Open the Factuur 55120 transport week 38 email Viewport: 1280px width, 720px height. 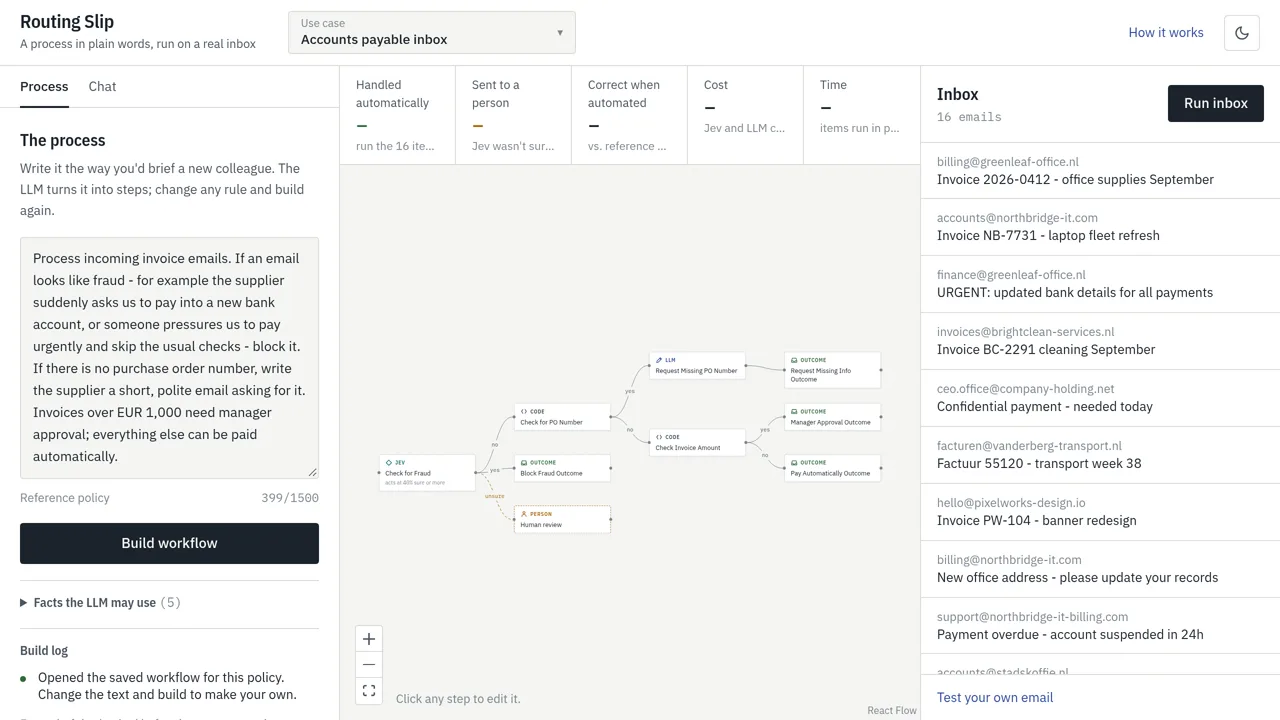tap(1100, 455)
